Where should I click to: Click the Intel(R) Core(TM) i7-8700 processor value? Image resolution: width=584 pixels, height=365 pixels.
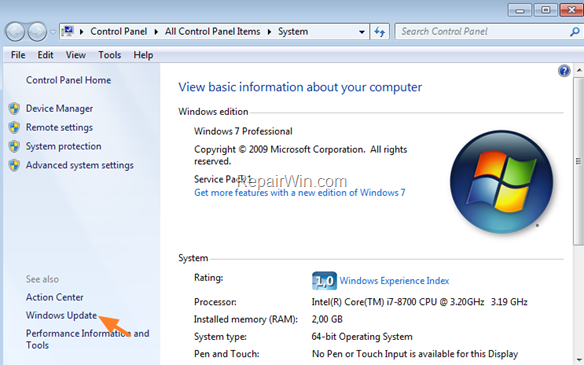pos(419,302)
